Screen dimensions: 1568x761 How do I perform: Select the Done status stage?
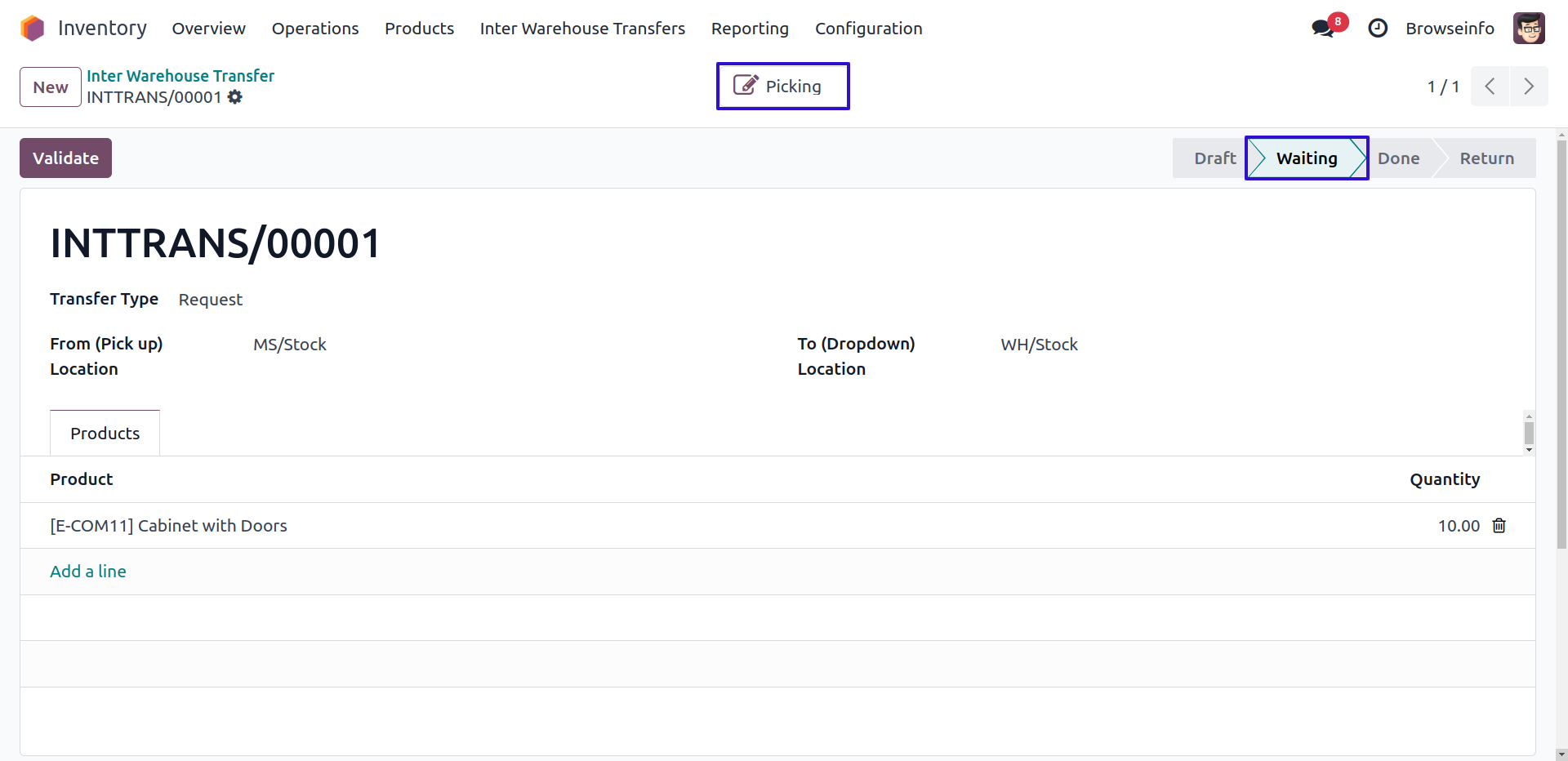click(1398, 158)
